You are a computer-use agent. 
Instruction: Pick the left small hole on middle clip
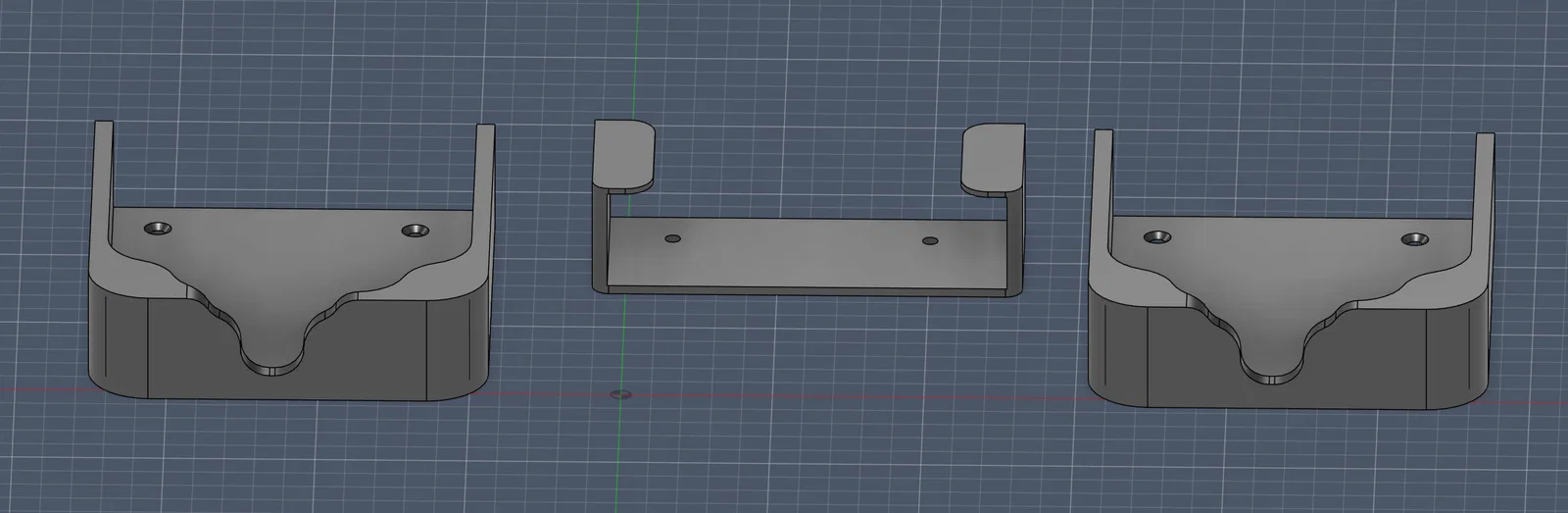coord(671,238)
